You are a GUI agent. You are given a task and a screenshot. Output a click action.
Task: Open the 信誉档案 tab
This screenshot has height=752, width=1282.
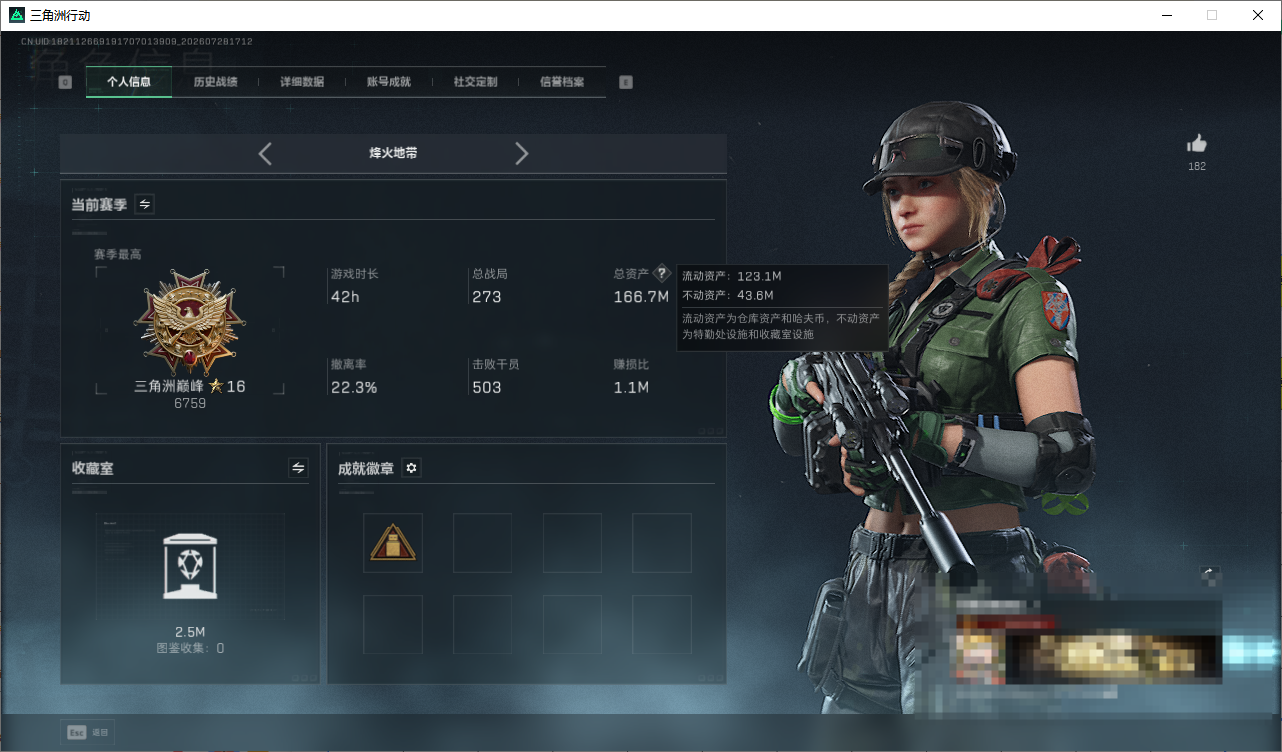point(562,82)
